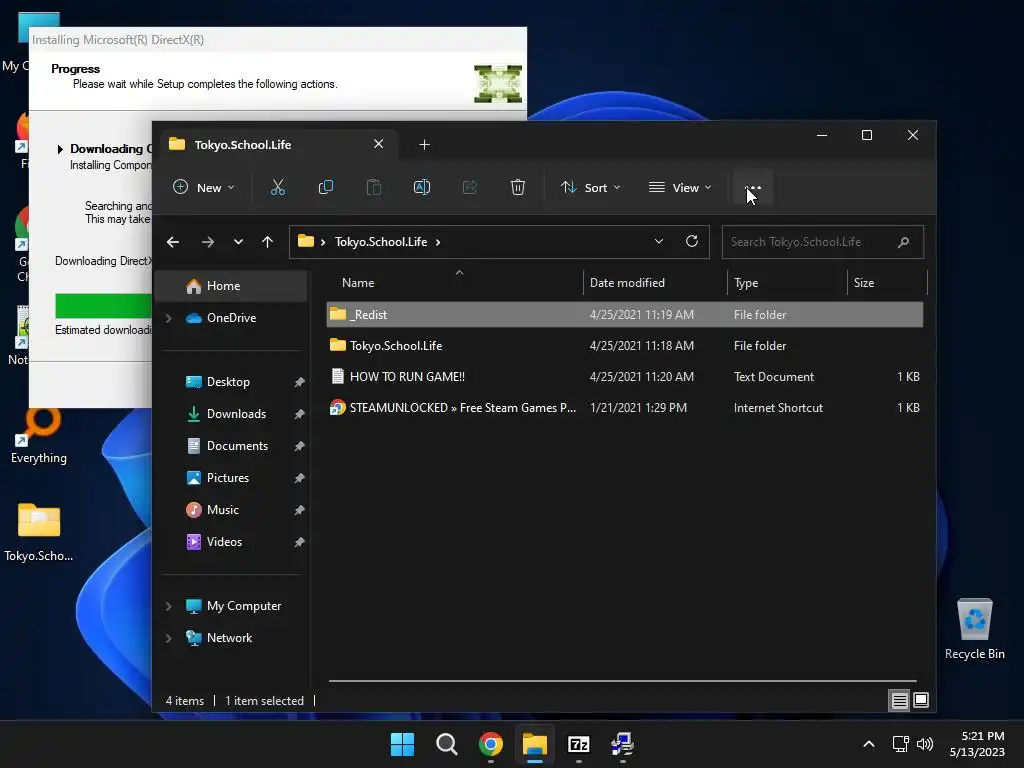Click the Copy icon in toolbar
The width and height of the screenshot is (1024, 768).
tap(325, 187)
